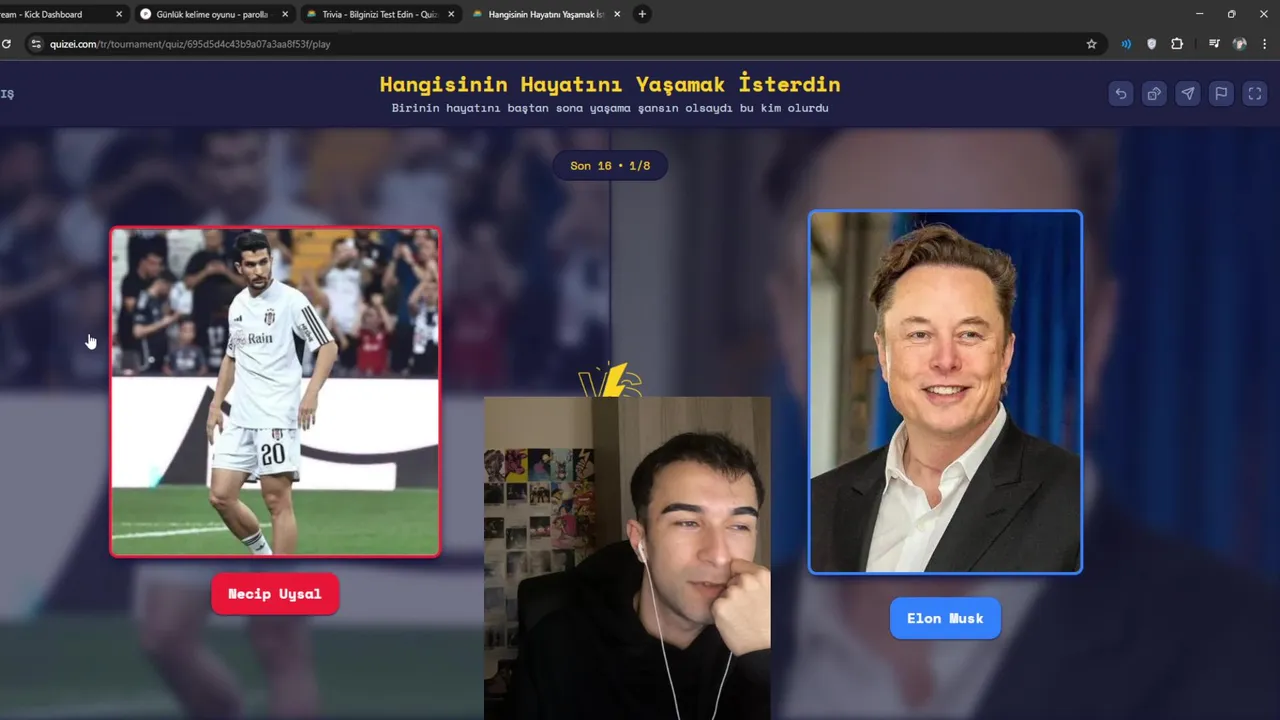
Task: Restore down the Chrome window
Action: pos(1231,14)
